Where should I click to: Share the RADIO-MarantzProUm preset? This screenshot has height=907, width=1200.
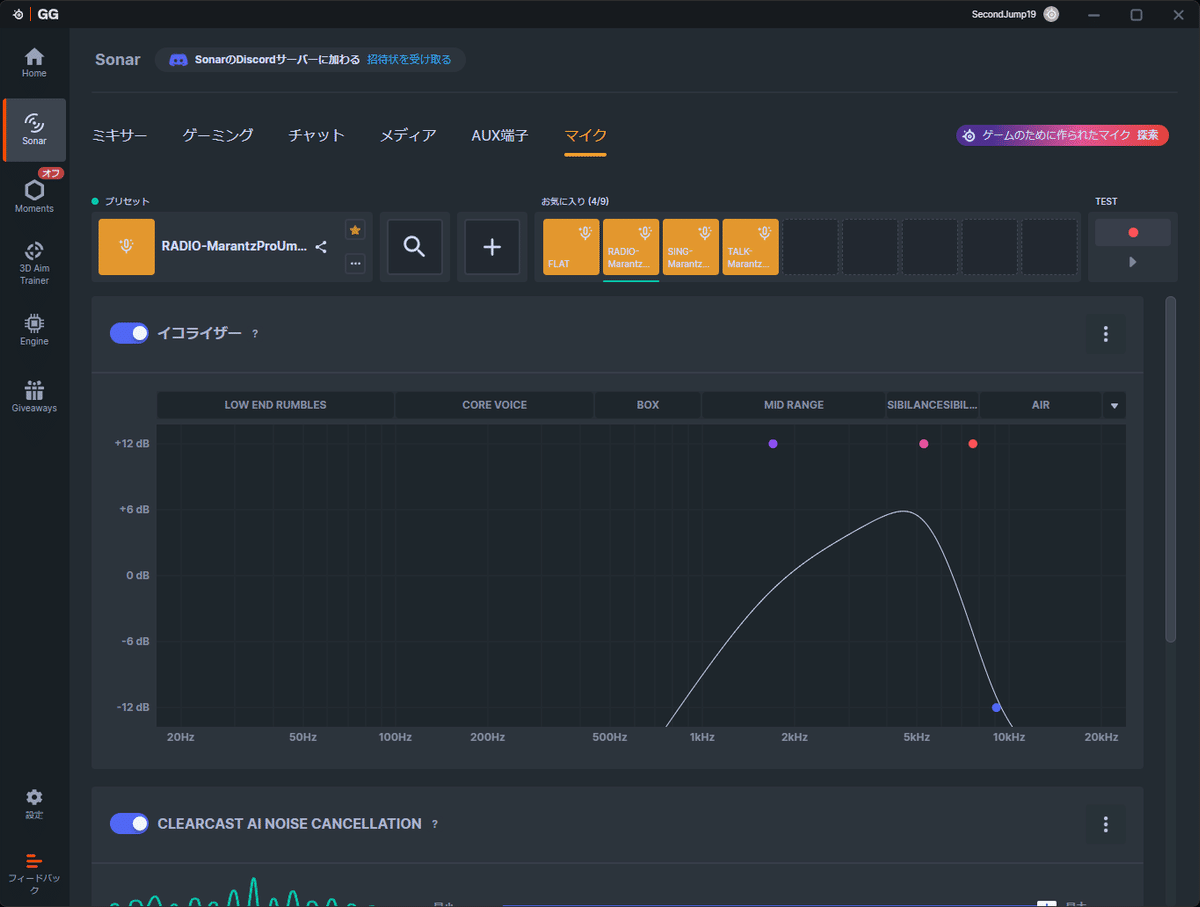tap(321, 247)
